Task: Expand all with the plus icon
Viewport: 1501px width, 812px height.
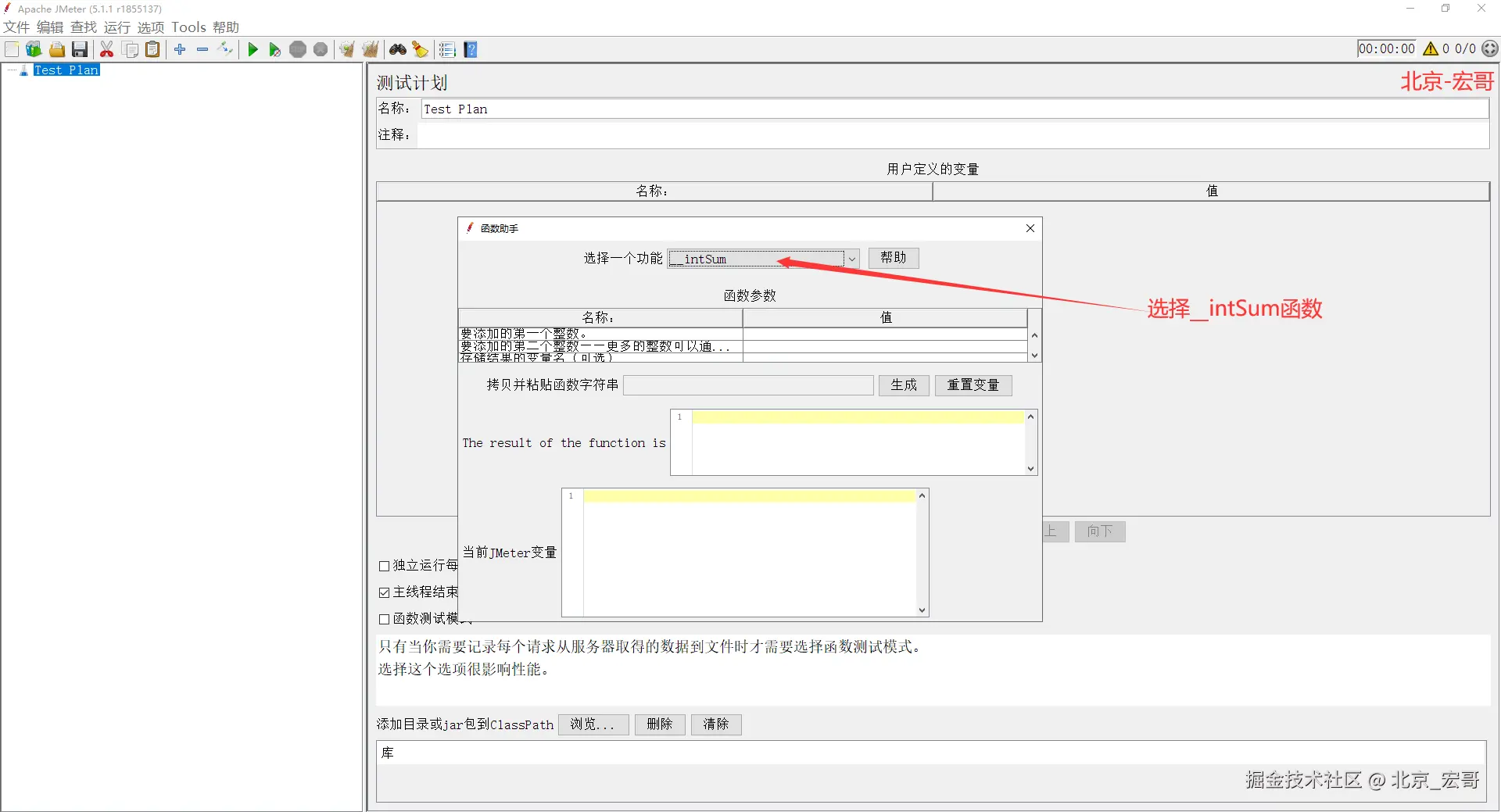Action: 180,49
